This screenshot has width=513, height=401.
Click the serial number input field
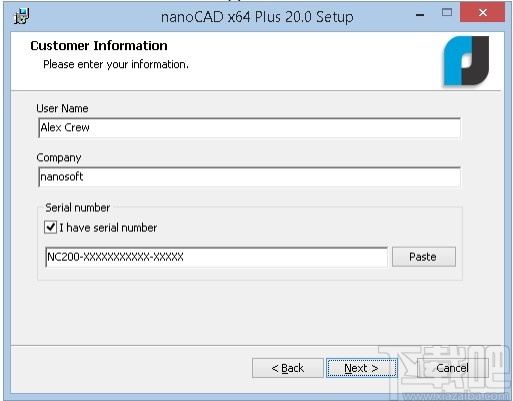pos(216,257)
